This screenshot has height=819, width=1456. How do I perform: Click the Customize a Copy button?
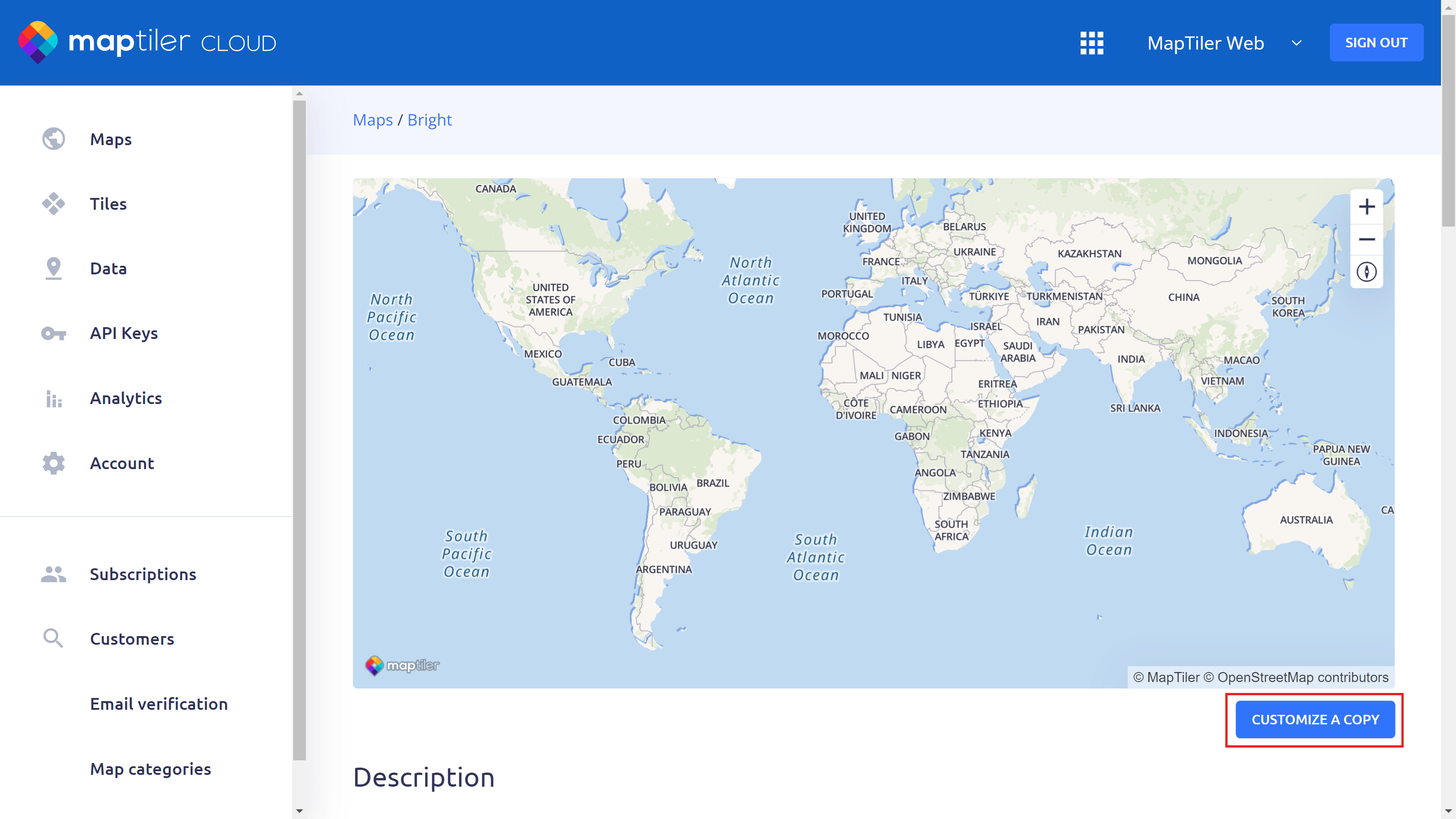1314,719
